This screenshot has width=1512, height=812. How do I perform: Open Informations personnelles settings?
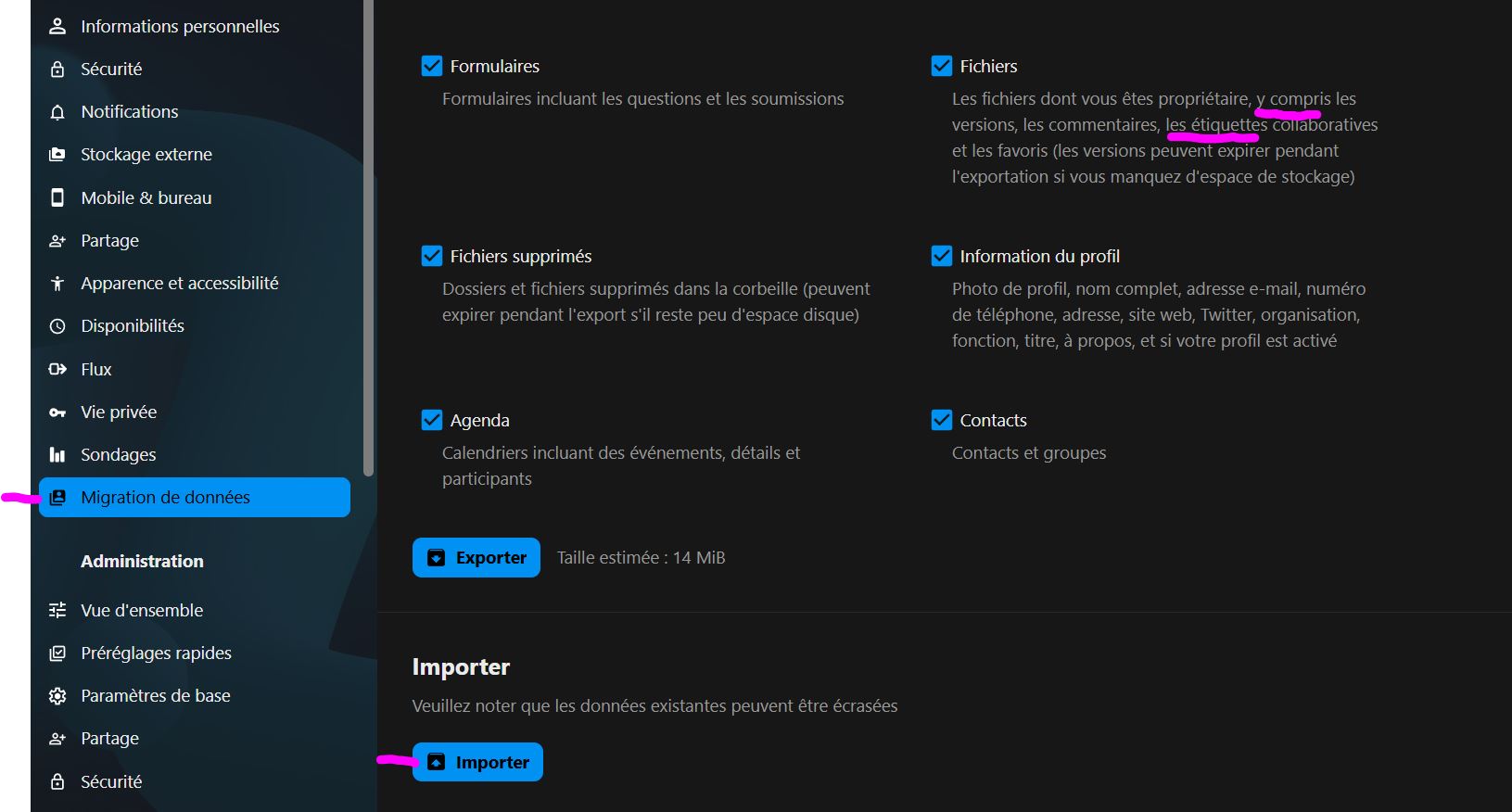[180, 27]
